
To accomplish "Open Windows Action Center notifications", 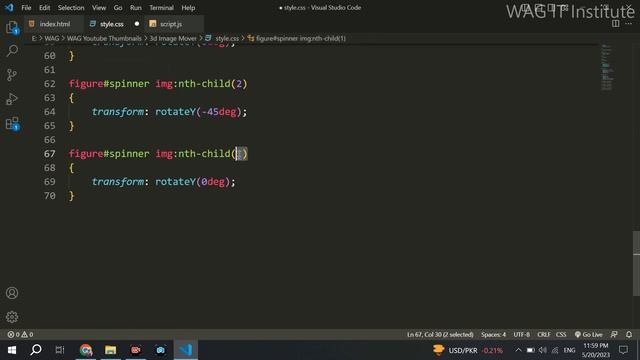I will click(x=623, y=350).
